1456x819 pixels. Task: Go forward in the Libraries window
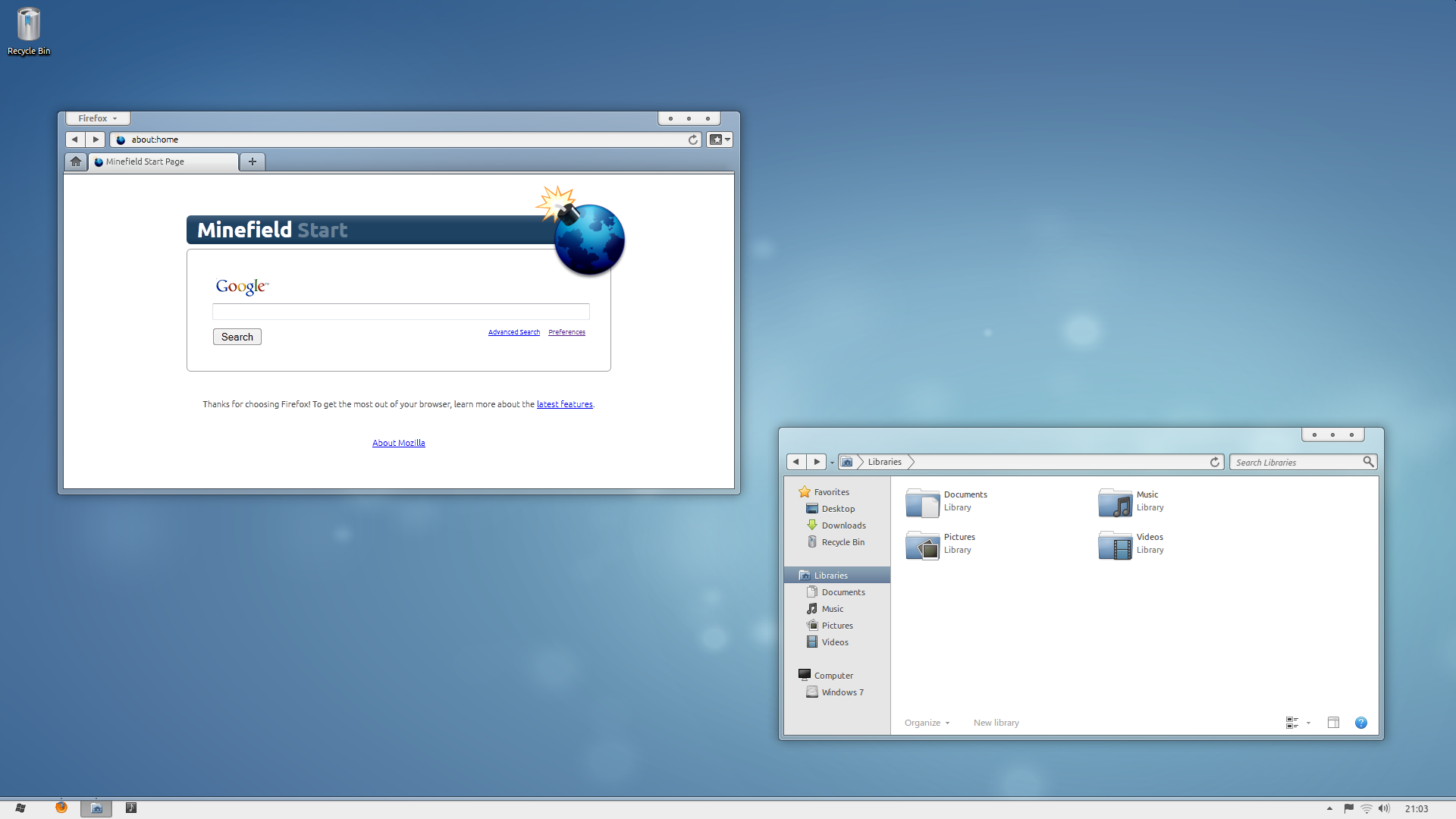817,462
